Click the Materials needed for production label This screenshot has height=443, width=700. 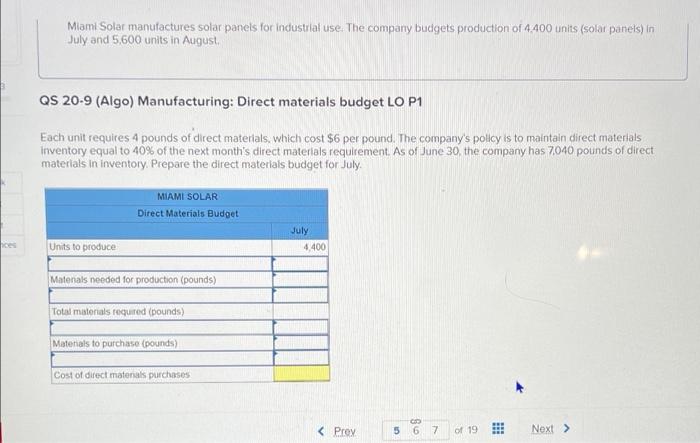point(133,280)
